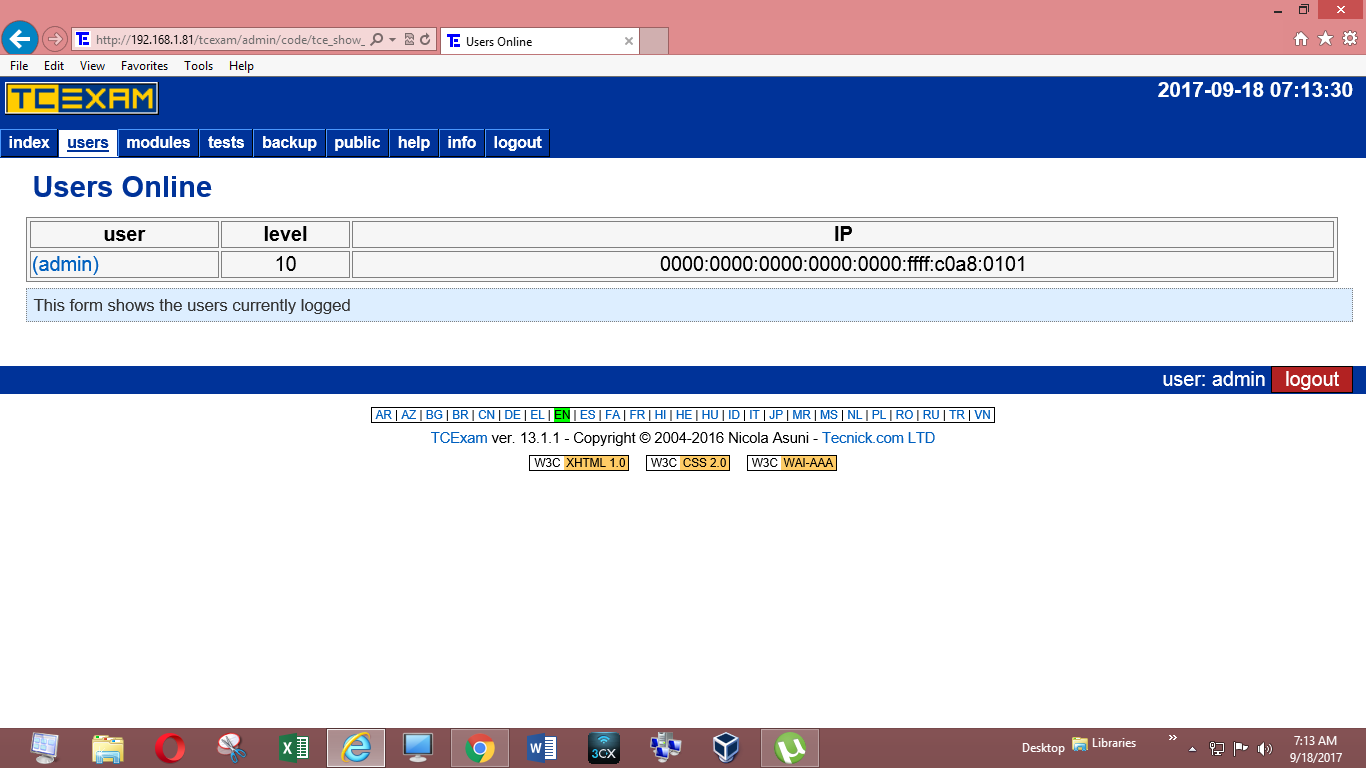
Task: Select the FR language link
Action: click(x=637, y=414)
